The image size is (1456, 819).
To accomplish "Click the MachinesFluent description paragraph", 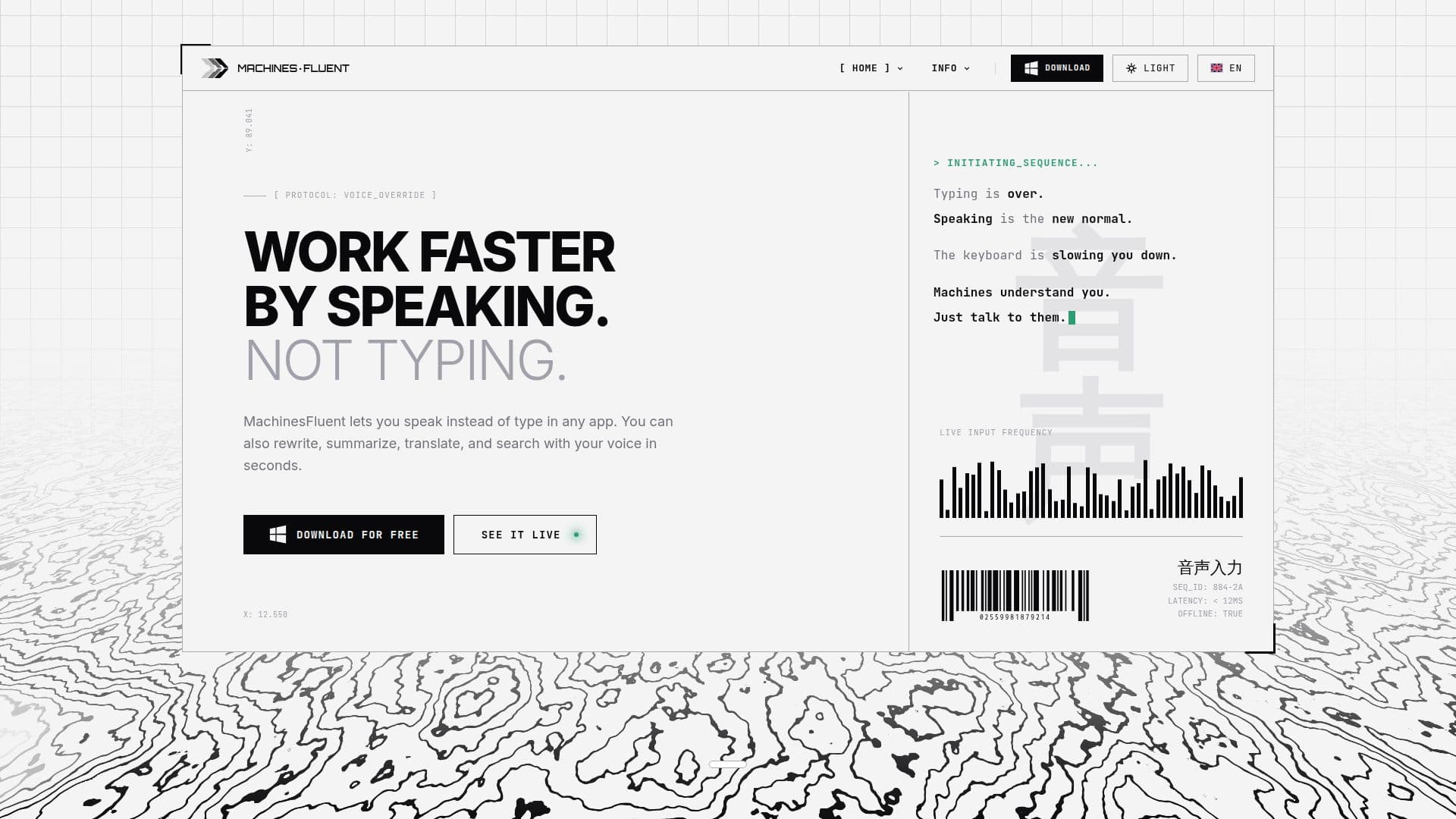I will (x=458, y=444).
